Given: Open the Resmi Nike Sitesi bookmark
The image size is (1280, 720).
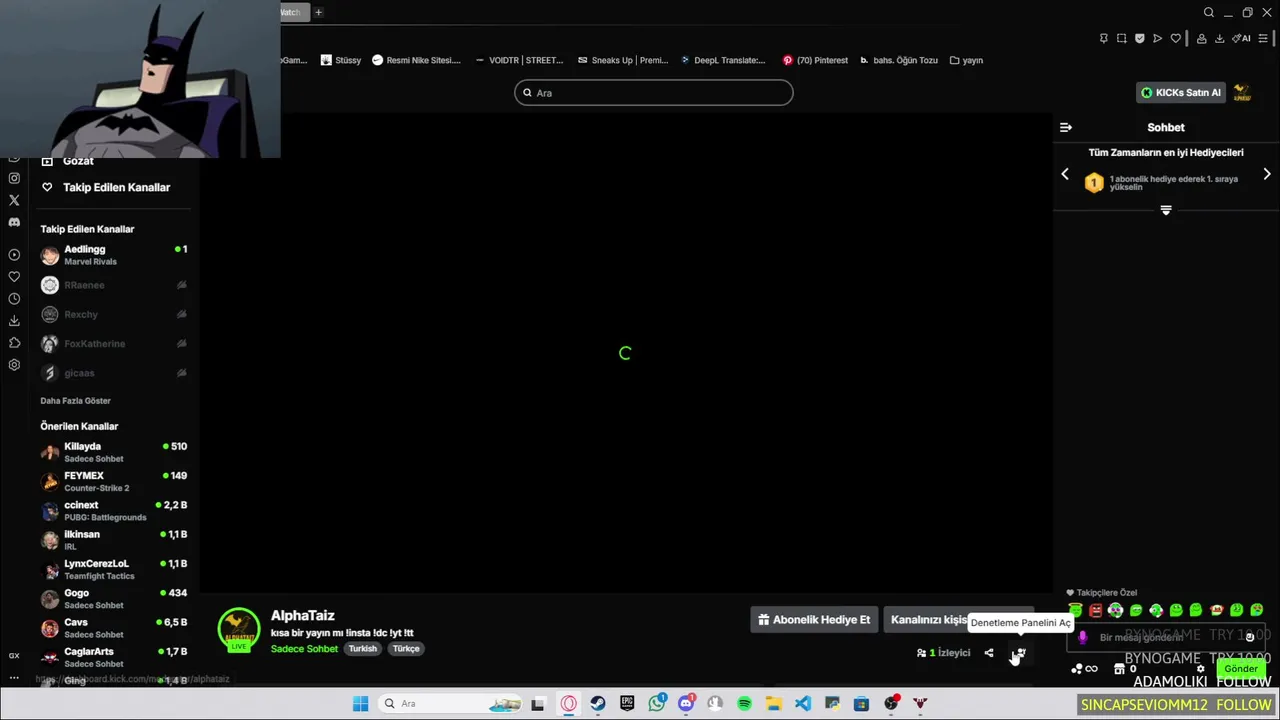Looking at the screenshot, I should point(416,60).
